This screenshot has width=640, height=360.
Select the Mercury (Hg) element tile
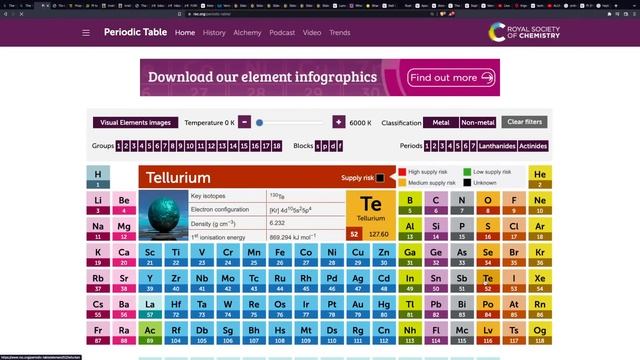[384, 307]
